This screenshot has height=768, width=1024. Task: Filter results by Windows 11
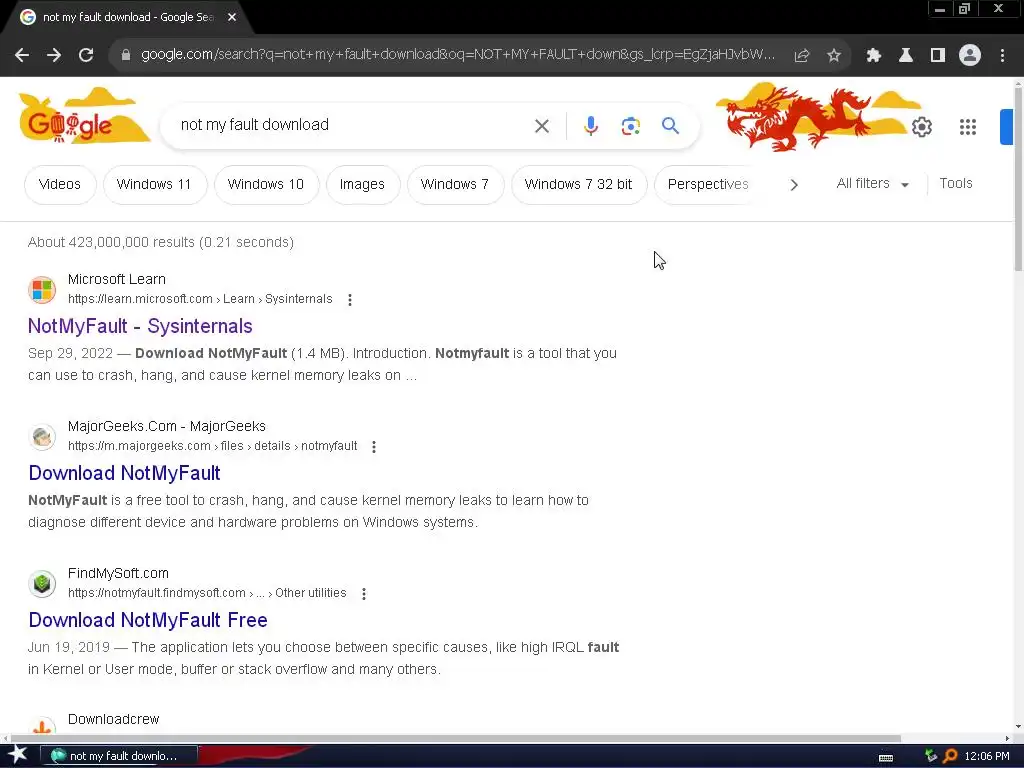pyautogui.click(x=154, y=185)
